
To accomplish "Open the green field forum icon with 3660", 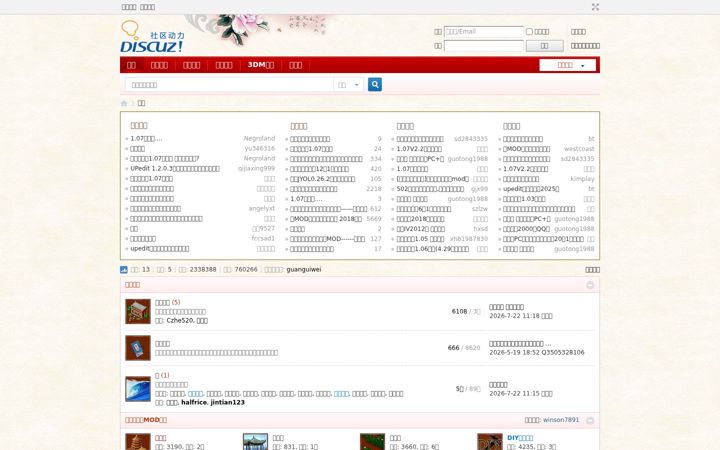I will (x=372, y=442).
